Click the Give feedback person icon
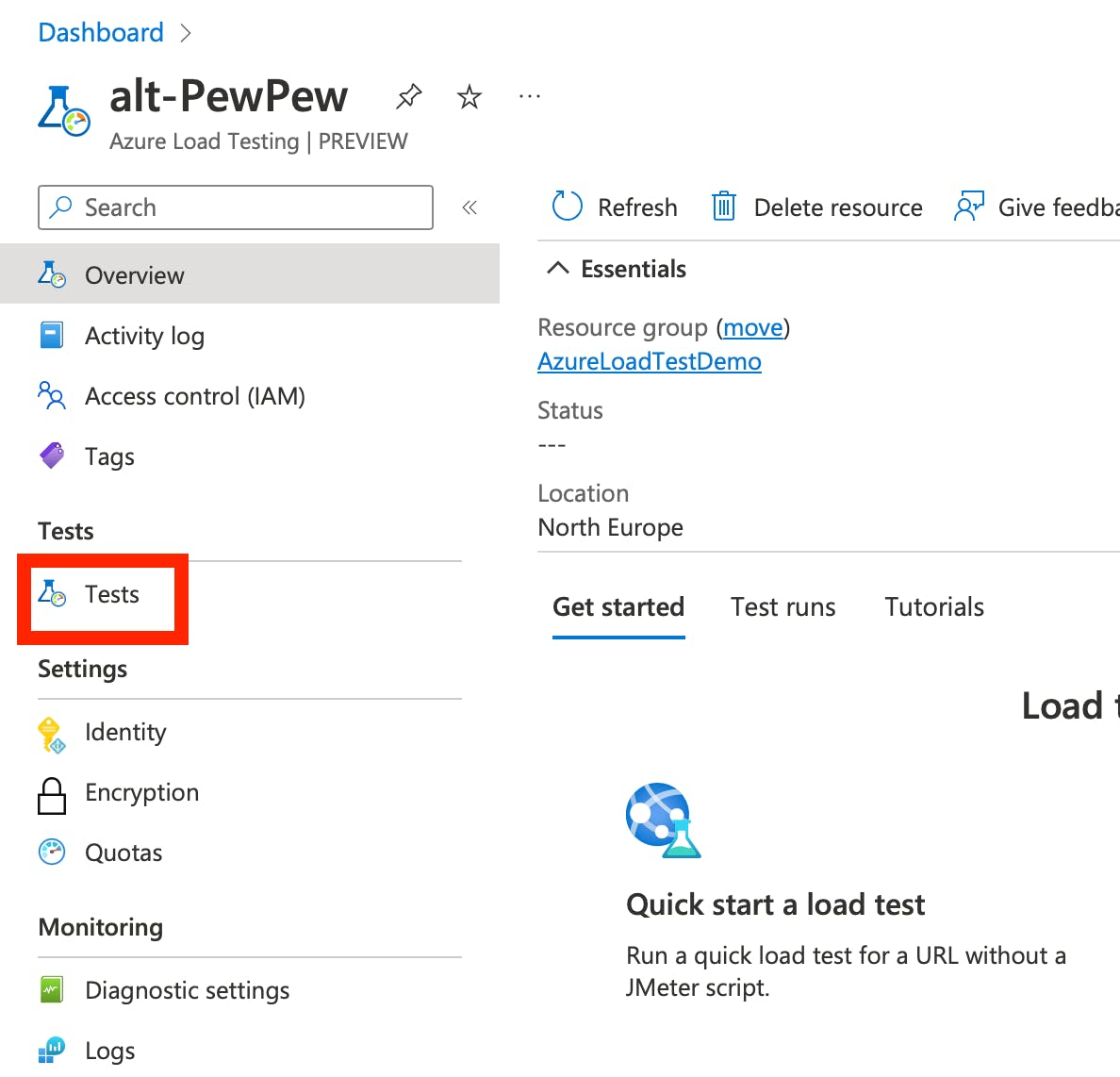 point(968,206)
